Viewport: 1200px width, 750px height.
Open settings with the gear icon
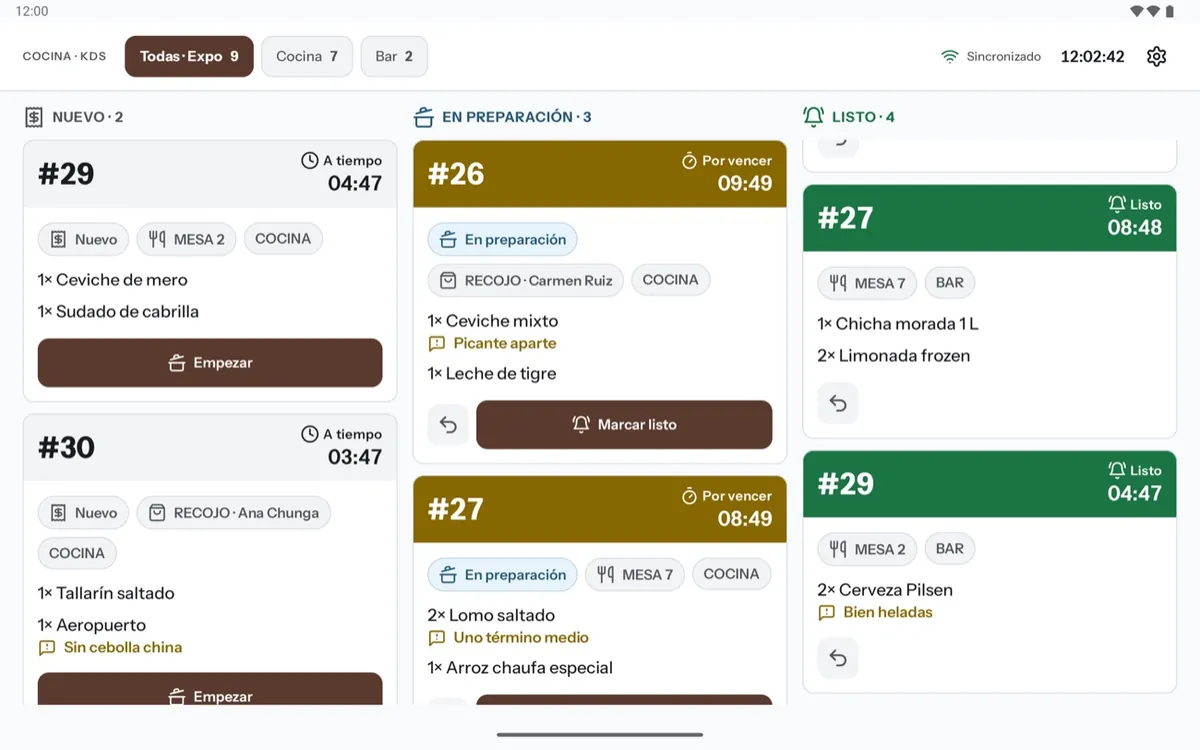1157,57
